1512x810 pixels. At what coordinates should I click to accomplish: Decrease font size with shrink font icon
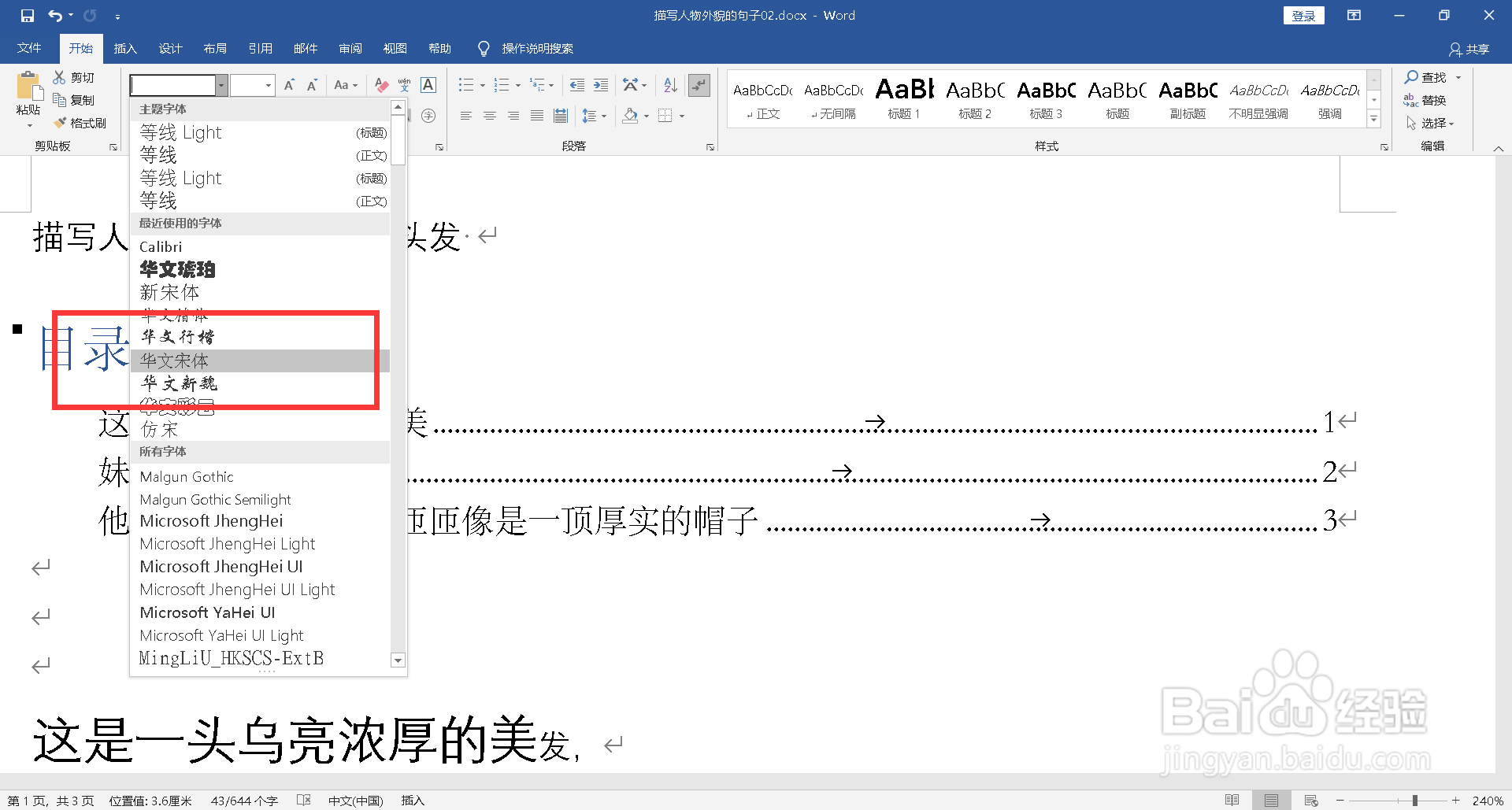pos(312,85)
